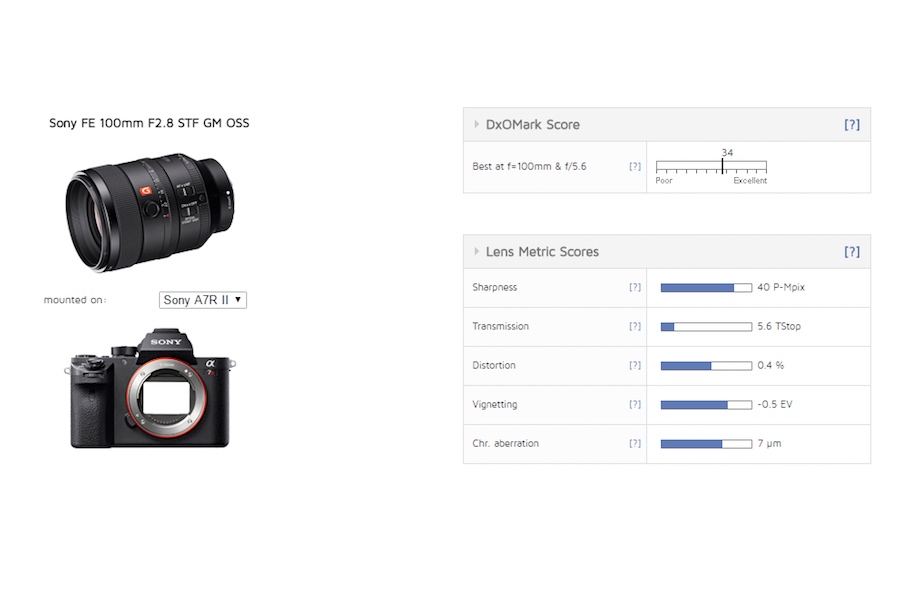This screenshot has height=600, width=900.
Task: Click the Sharpness score bar
Action: click(x=705, y=287)
